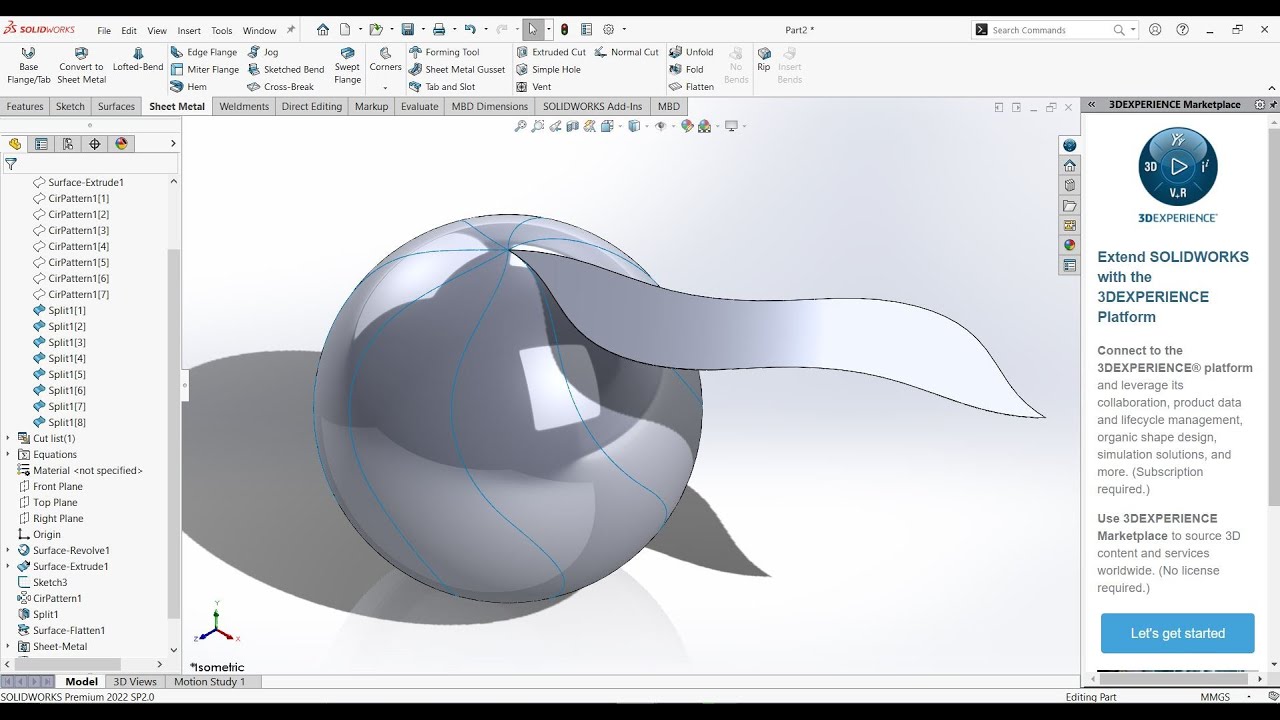Select the Swept Flange tool

coord(347,66)
